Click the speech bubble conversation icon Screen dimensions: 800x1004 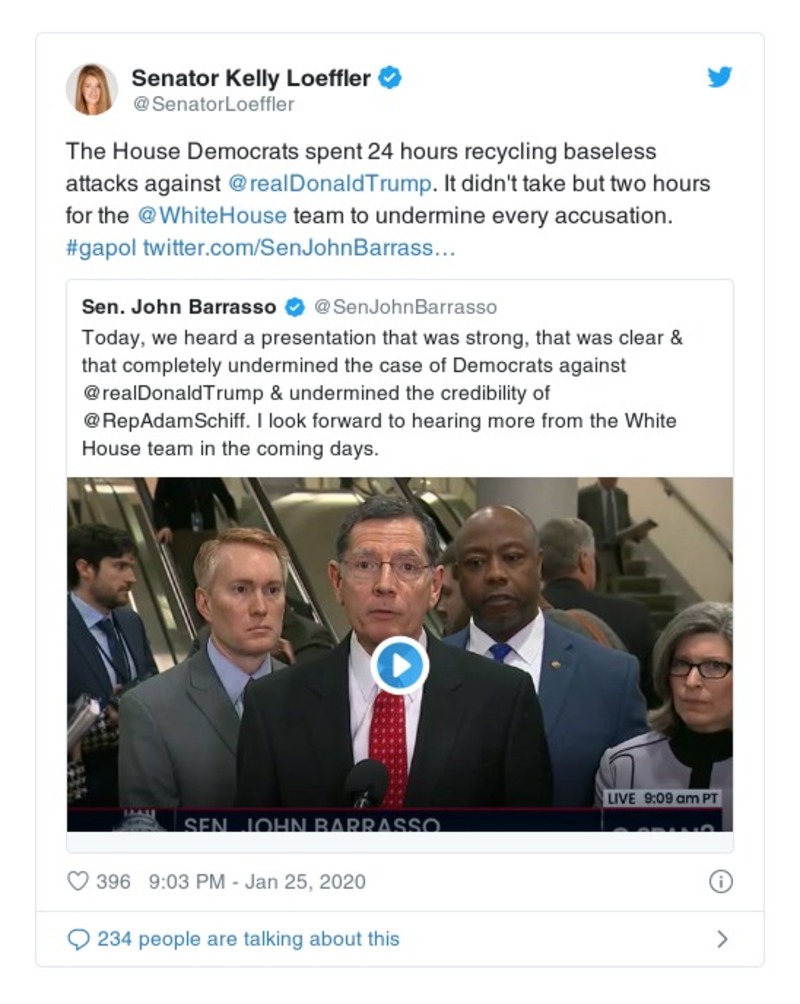pyautogui.click(x=77, y=939)
